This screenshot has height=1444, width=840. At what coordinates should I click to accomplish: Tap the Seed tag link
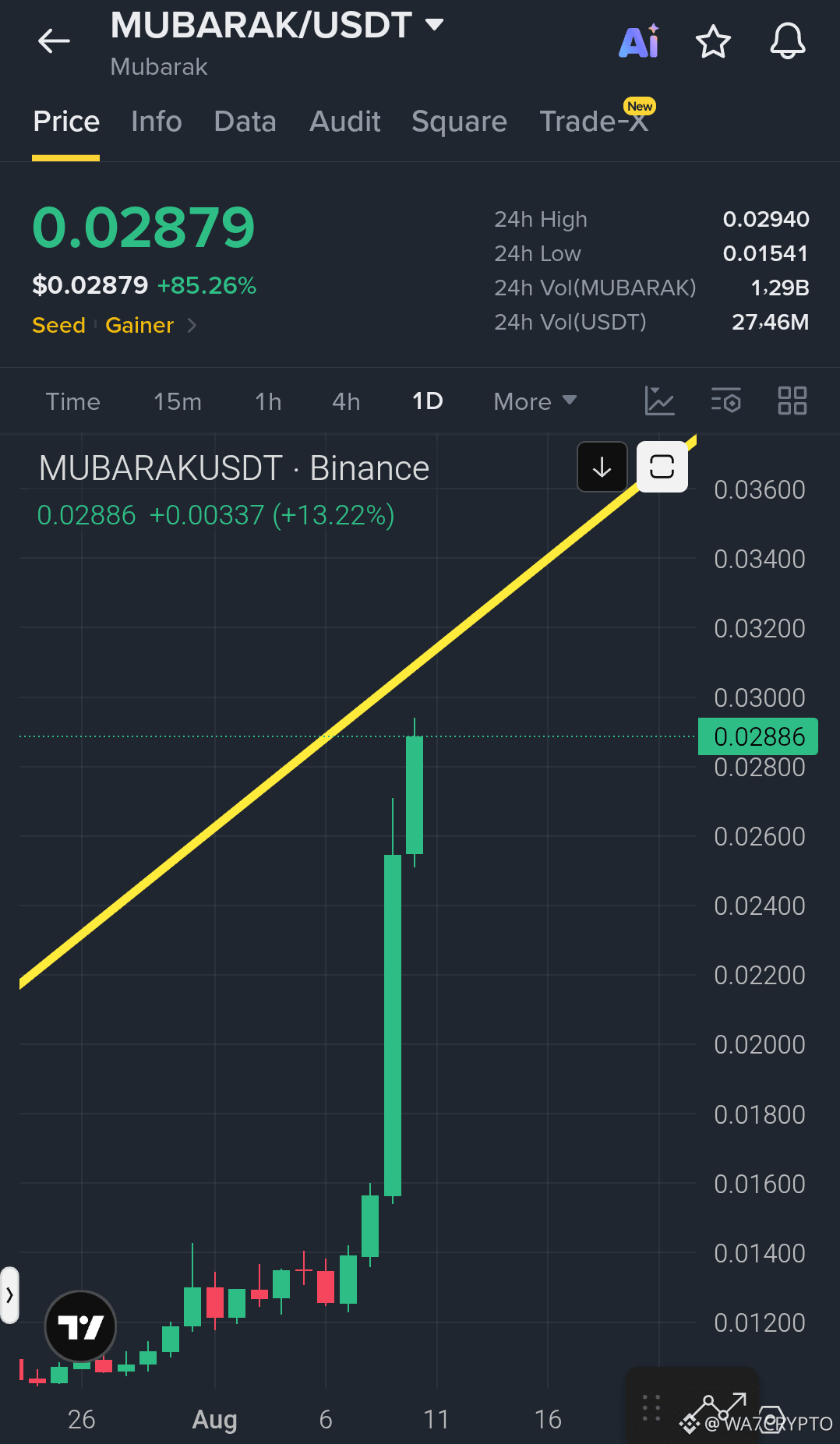coord(59,325)
